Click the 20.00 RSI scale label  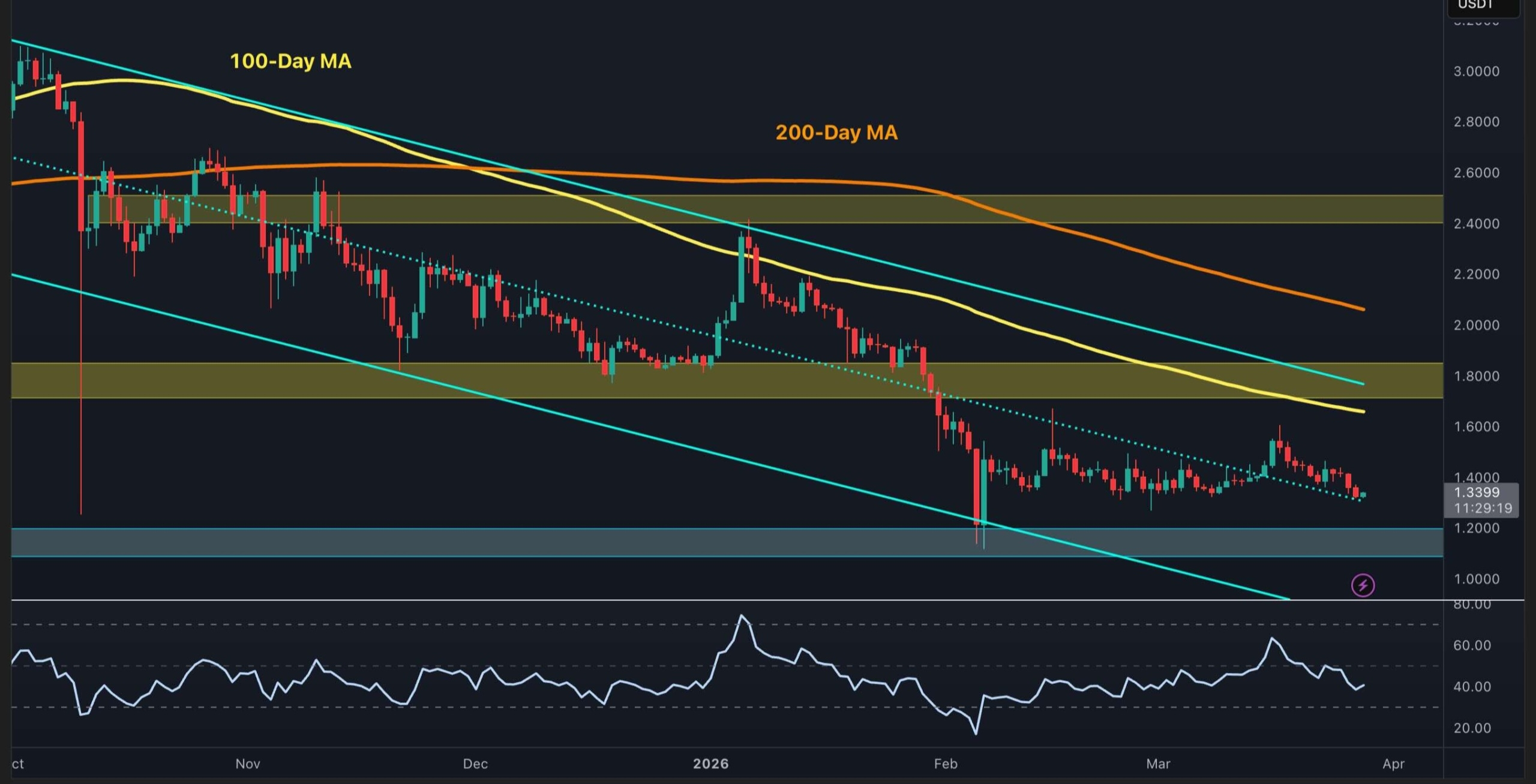(1472, 728)
